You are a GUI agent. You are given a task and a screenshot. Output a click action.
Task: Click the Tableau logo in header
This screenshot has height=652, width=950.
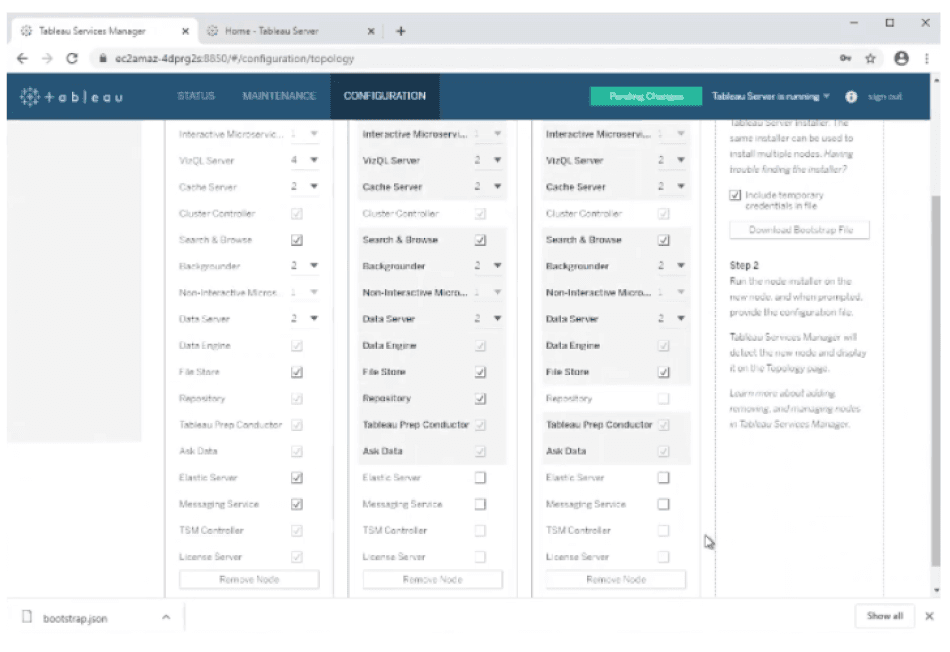coord(71,97)
